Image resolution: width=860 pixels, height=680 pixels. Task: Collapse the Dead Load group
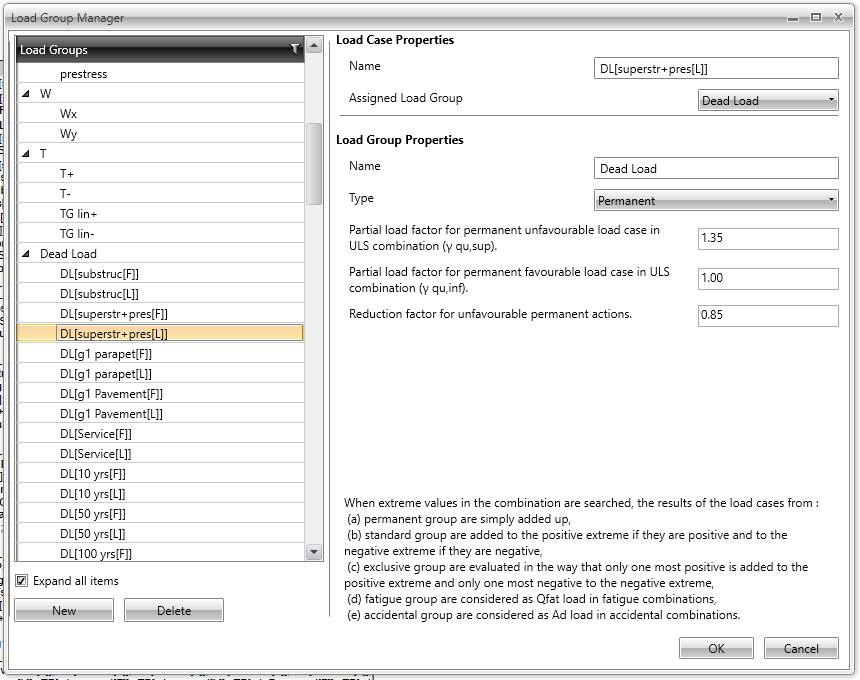point(25,253)
